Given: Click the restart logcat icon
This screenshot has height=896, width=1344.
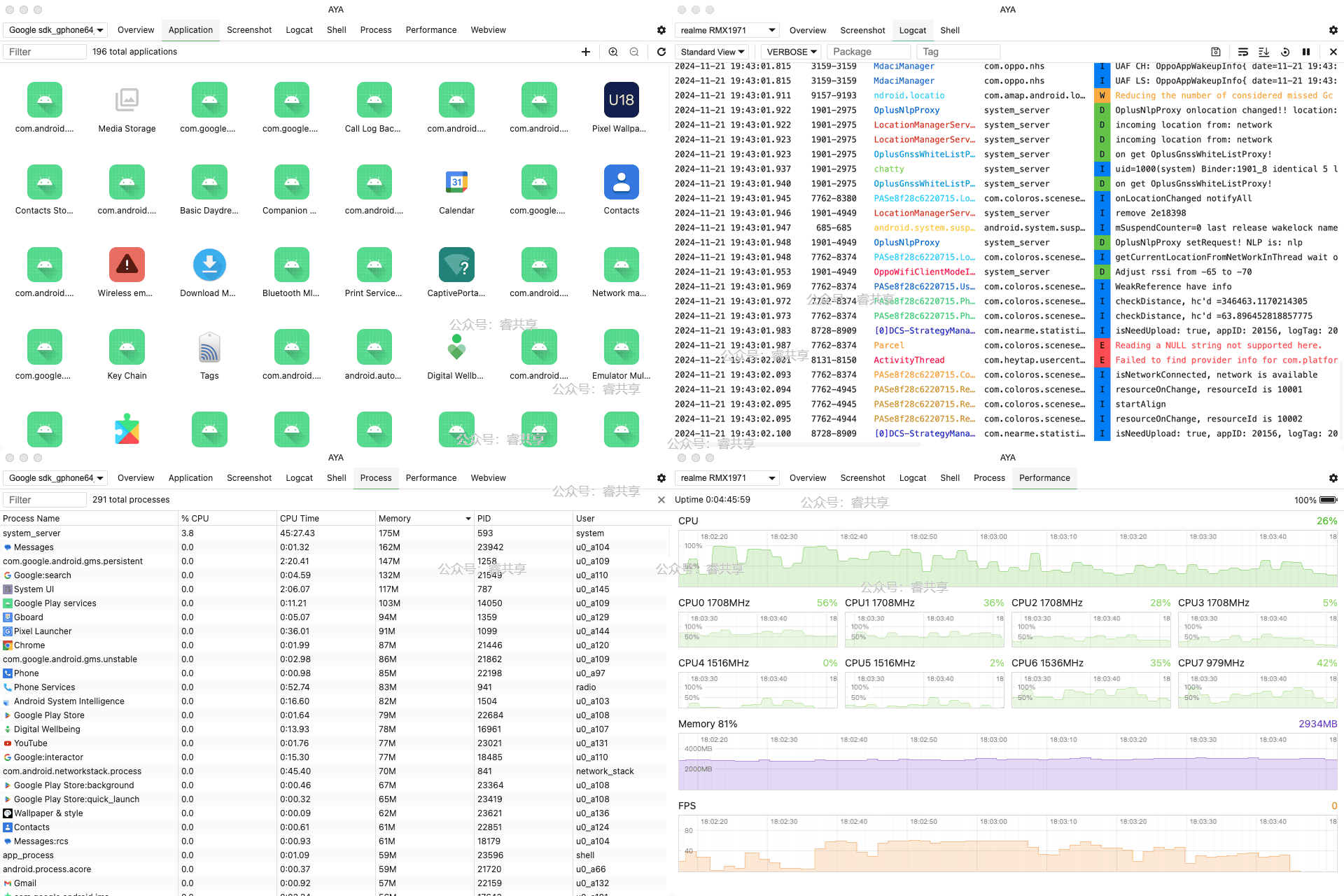Looking at the screenshot, I should click(x=1285, y=52).
